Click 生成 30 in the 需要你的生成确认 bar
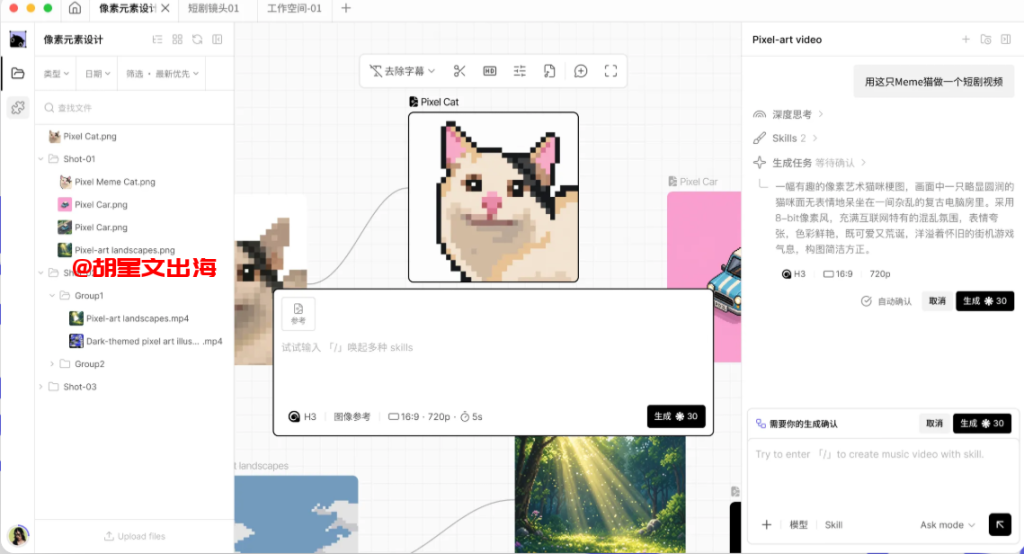The width and height of the screenshot is (1024, 554). (982, 423)
